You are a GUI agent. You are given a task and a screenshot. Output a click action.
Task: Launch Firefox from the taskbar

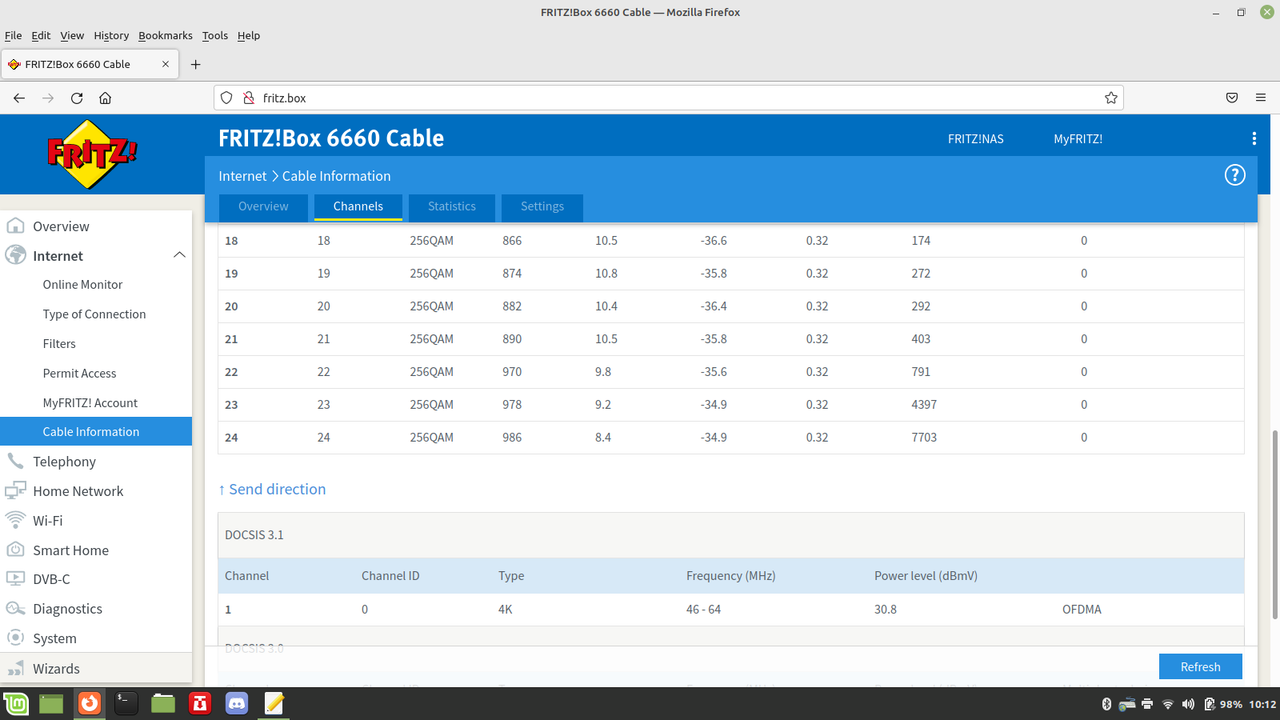(x=89, y=704)
